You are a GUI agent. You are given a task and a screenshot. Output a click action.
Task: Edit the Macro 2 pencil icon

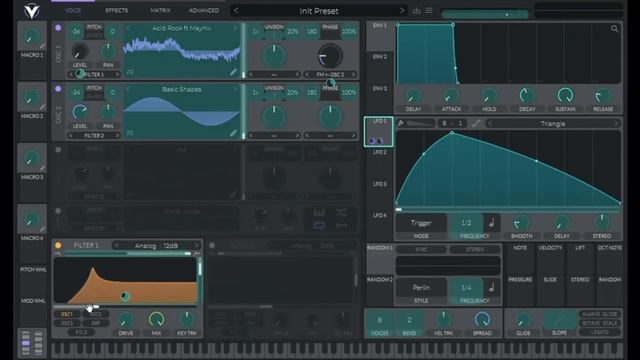click(x=42, y=107)
